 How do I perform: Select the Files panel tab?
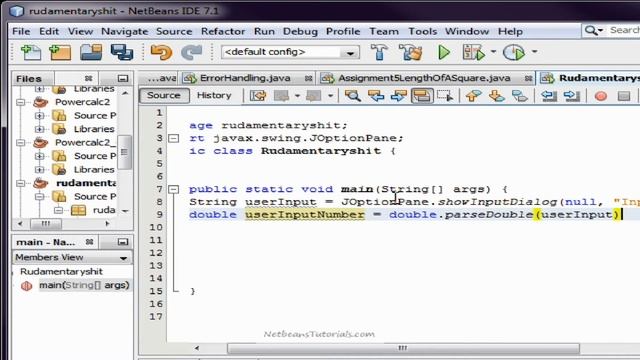29,78
